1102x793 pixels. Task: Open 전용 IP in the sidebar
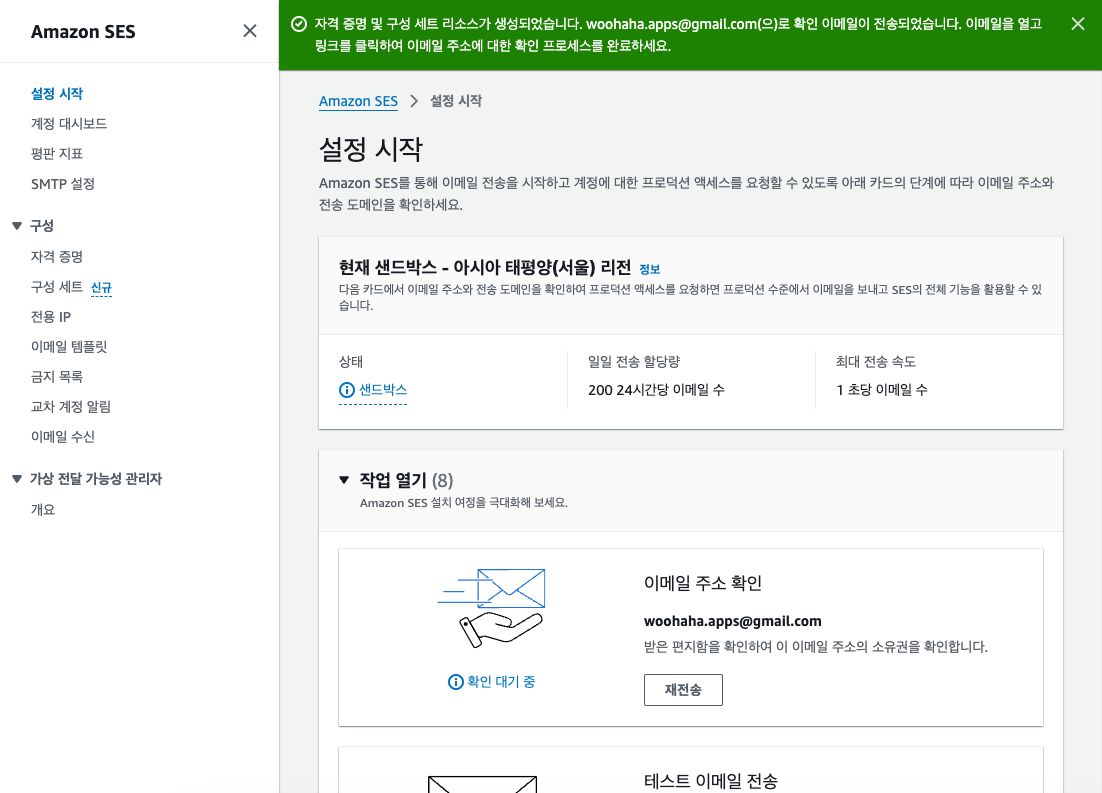point(51,317)
